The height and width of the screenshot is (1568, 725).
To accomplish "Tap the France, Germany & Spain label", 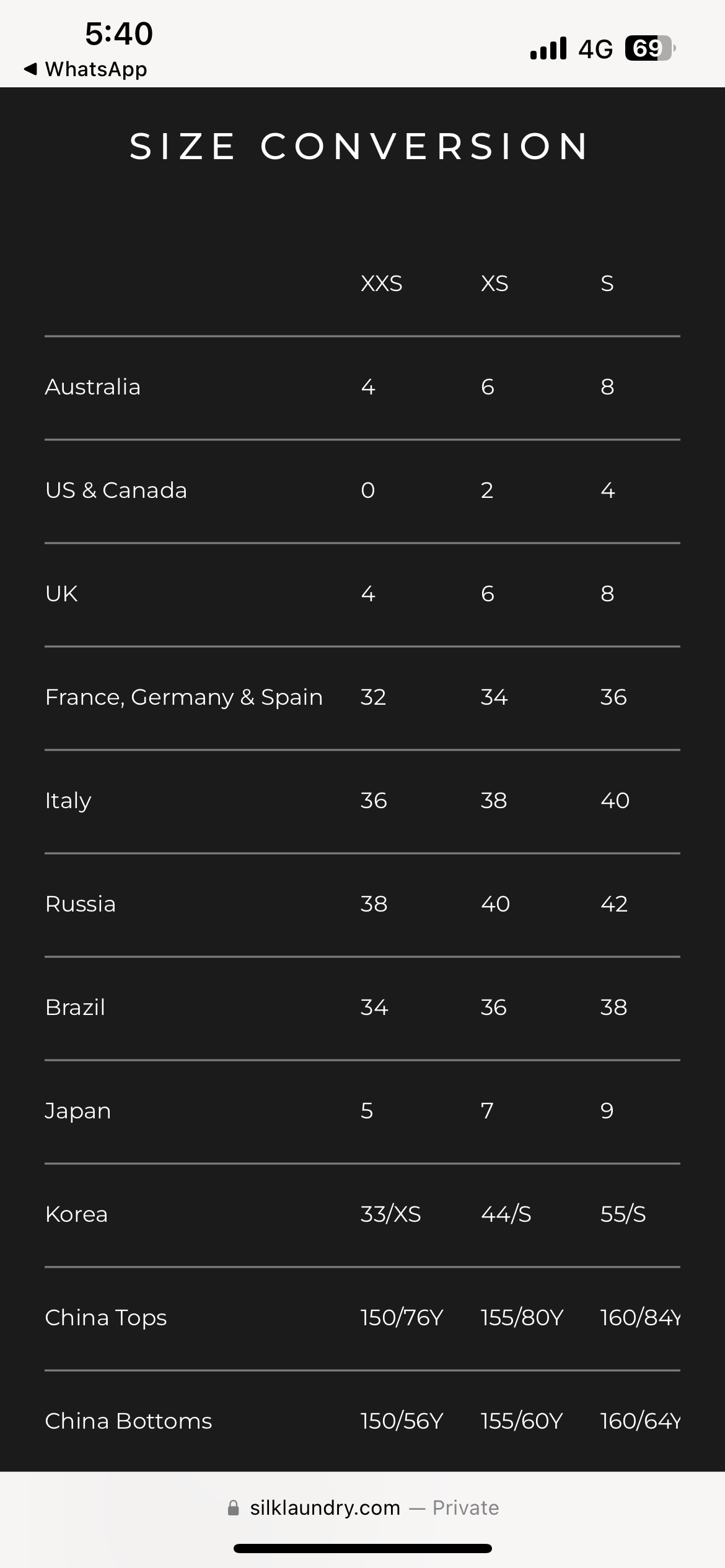I will tap(184, 697).
